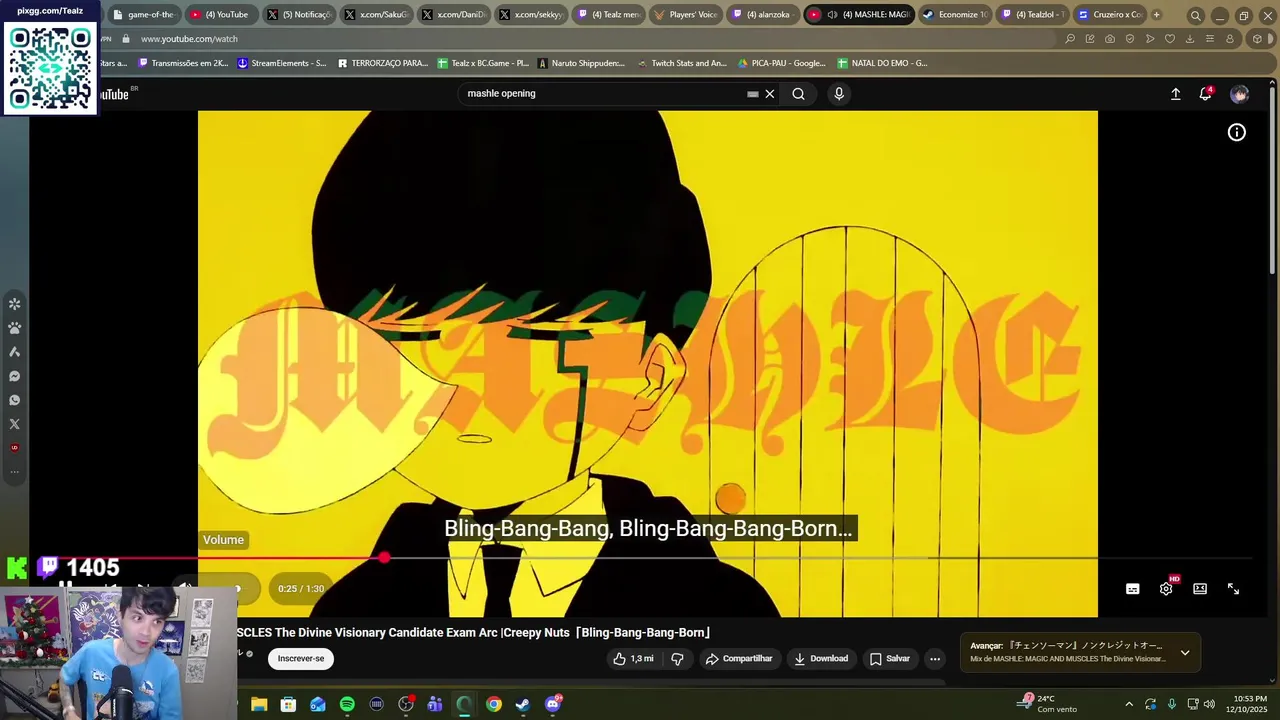This screenshot has width=1280, height=720.
Task: Mute audio on the MASHLE tab
Action: pyautogui.click(x=832, y=15)
